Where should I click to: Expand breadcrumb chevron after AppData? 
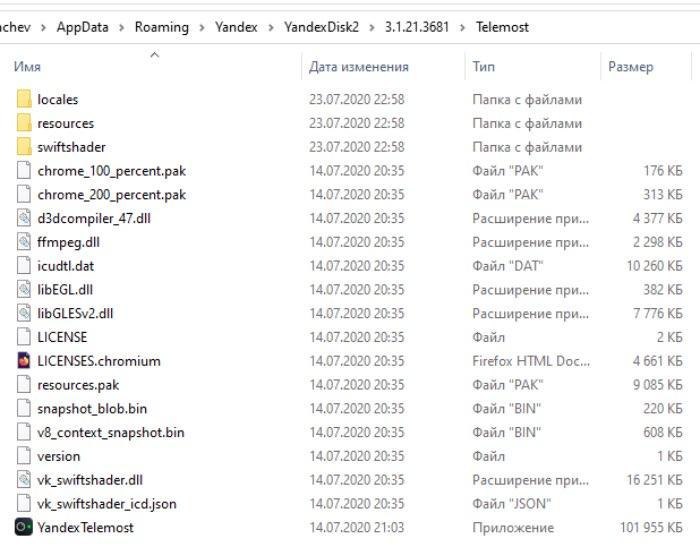(x=121, y=28)
